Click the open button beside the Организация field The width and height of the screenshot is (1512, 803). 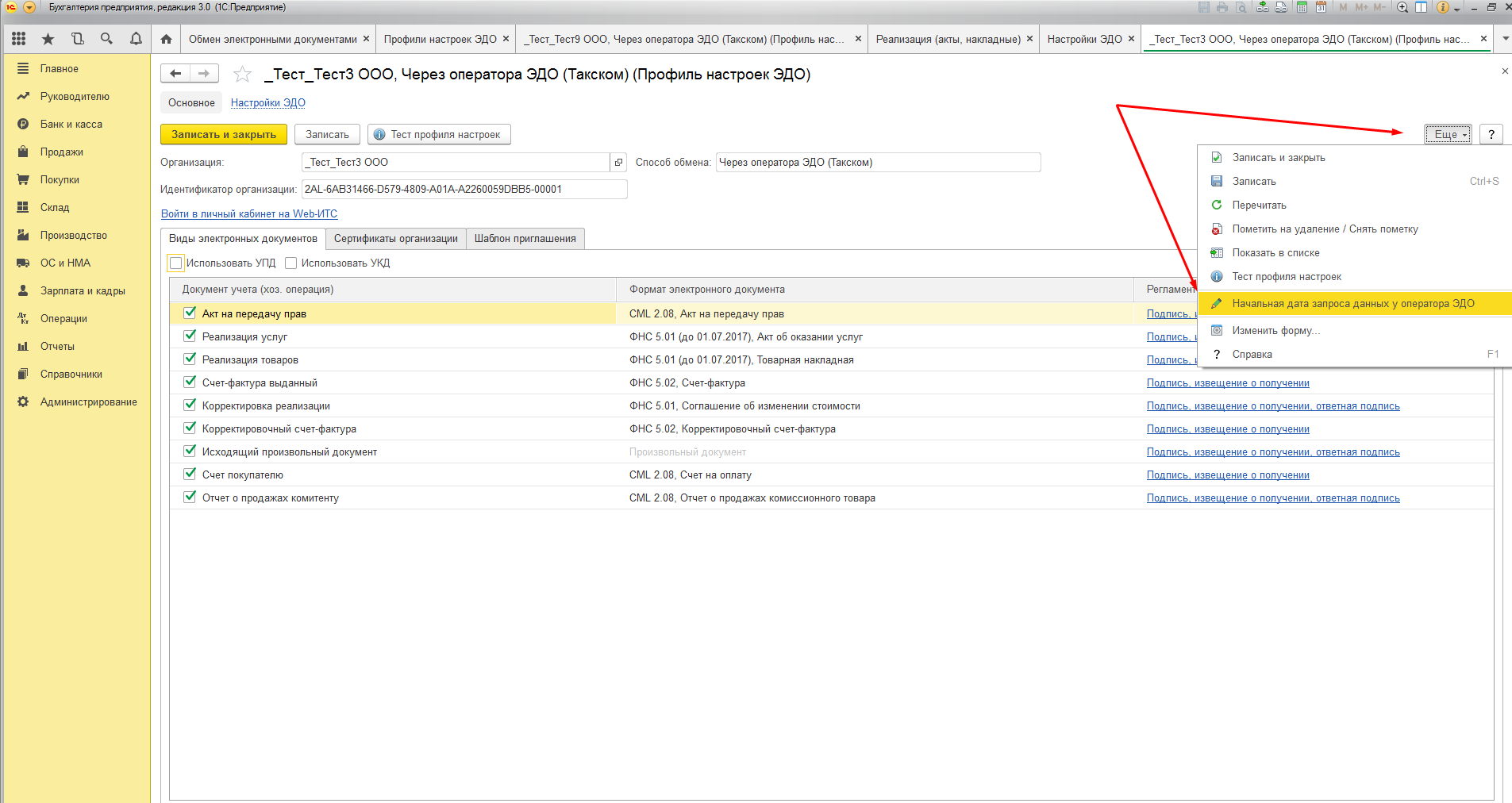click(x=618, y=163)
